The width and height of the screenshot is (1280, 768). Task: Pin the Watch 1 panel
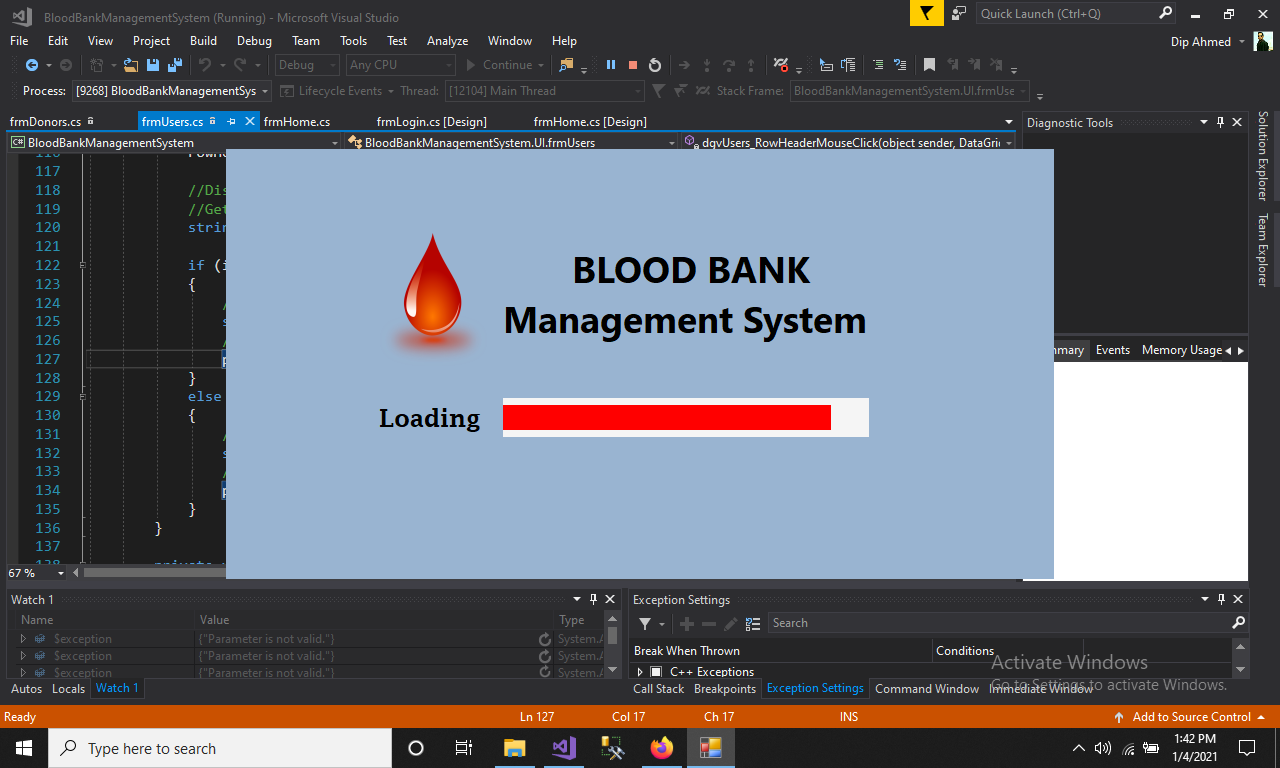tap(594, 599)
